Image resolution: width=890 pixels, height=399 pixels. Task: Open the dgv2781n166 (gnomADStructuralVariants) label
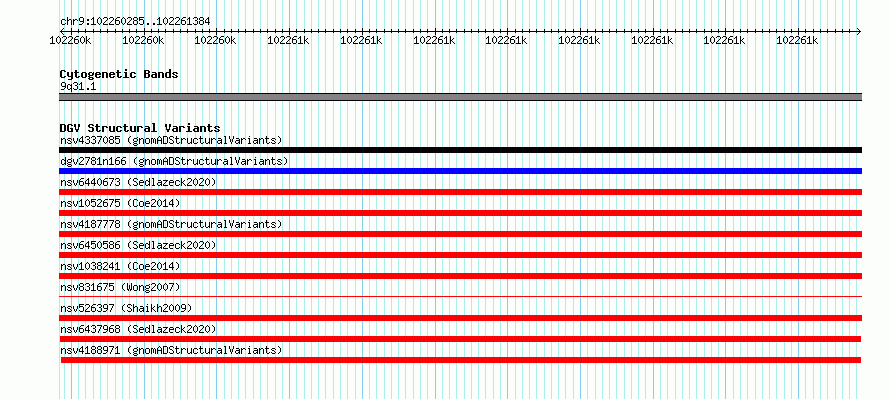click(x=174, y=161)
